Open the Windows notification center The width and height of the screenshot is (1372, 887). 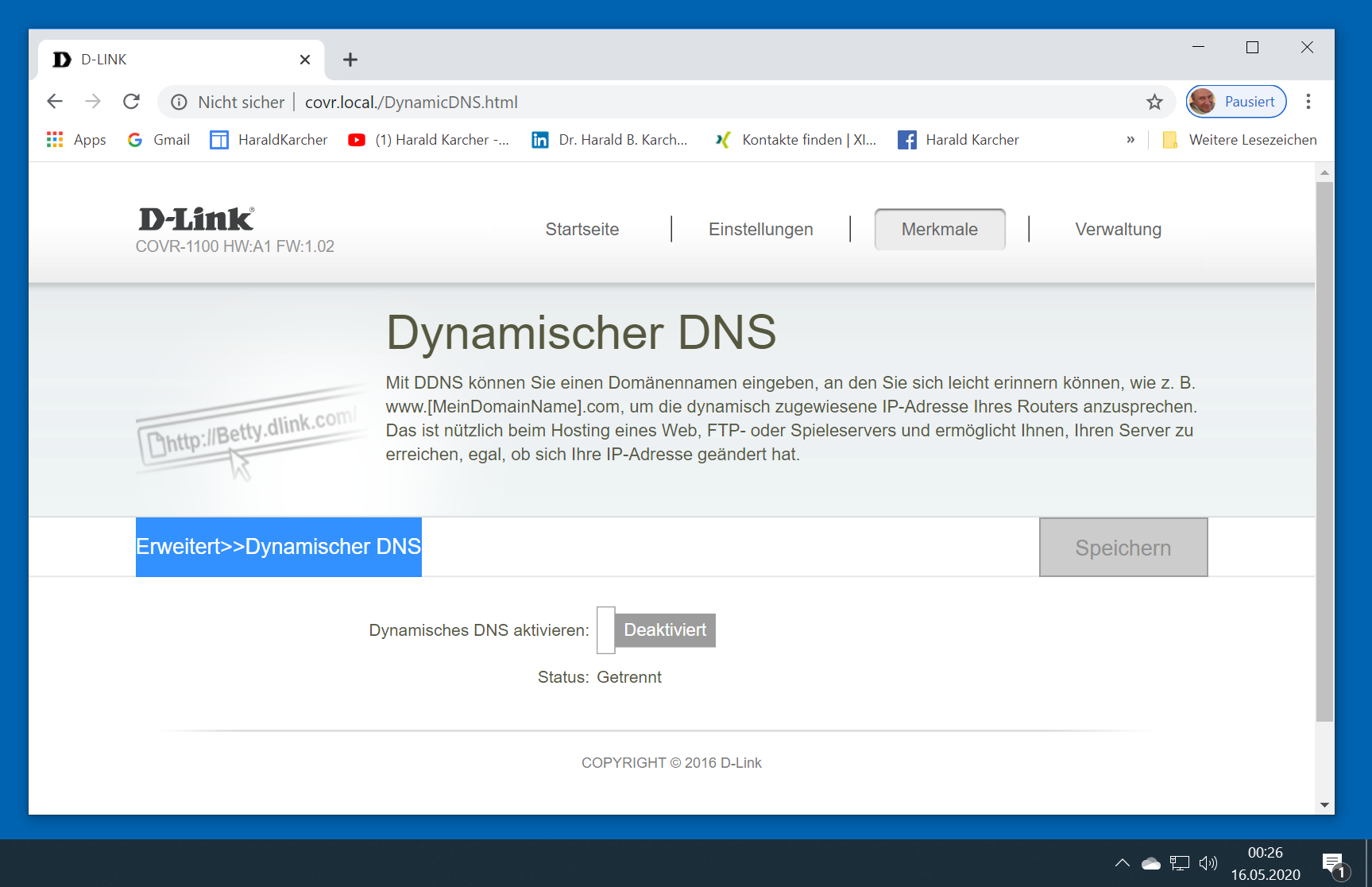(1334, 865)
